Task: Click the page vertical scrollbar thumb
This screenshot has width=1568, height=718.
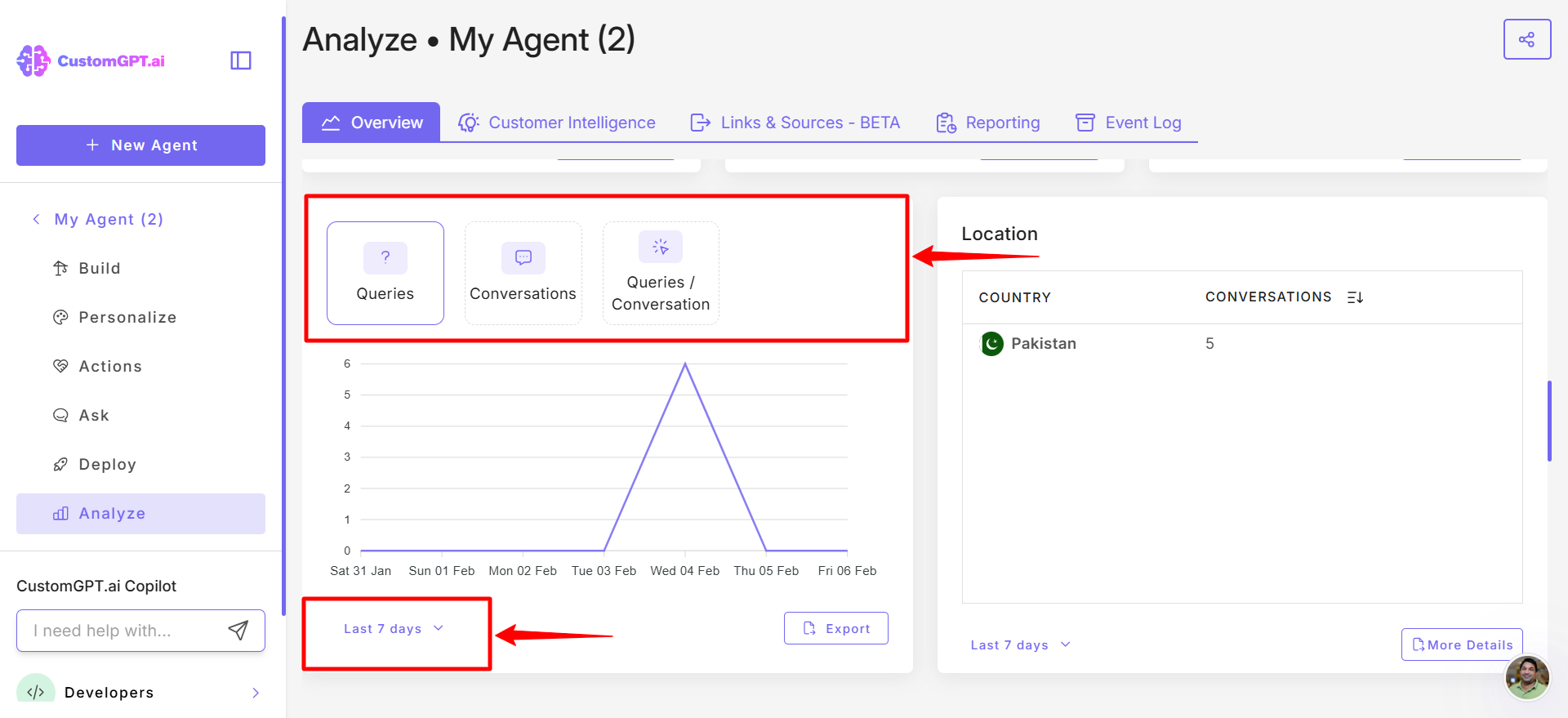Action: (x=1549, y=421)
